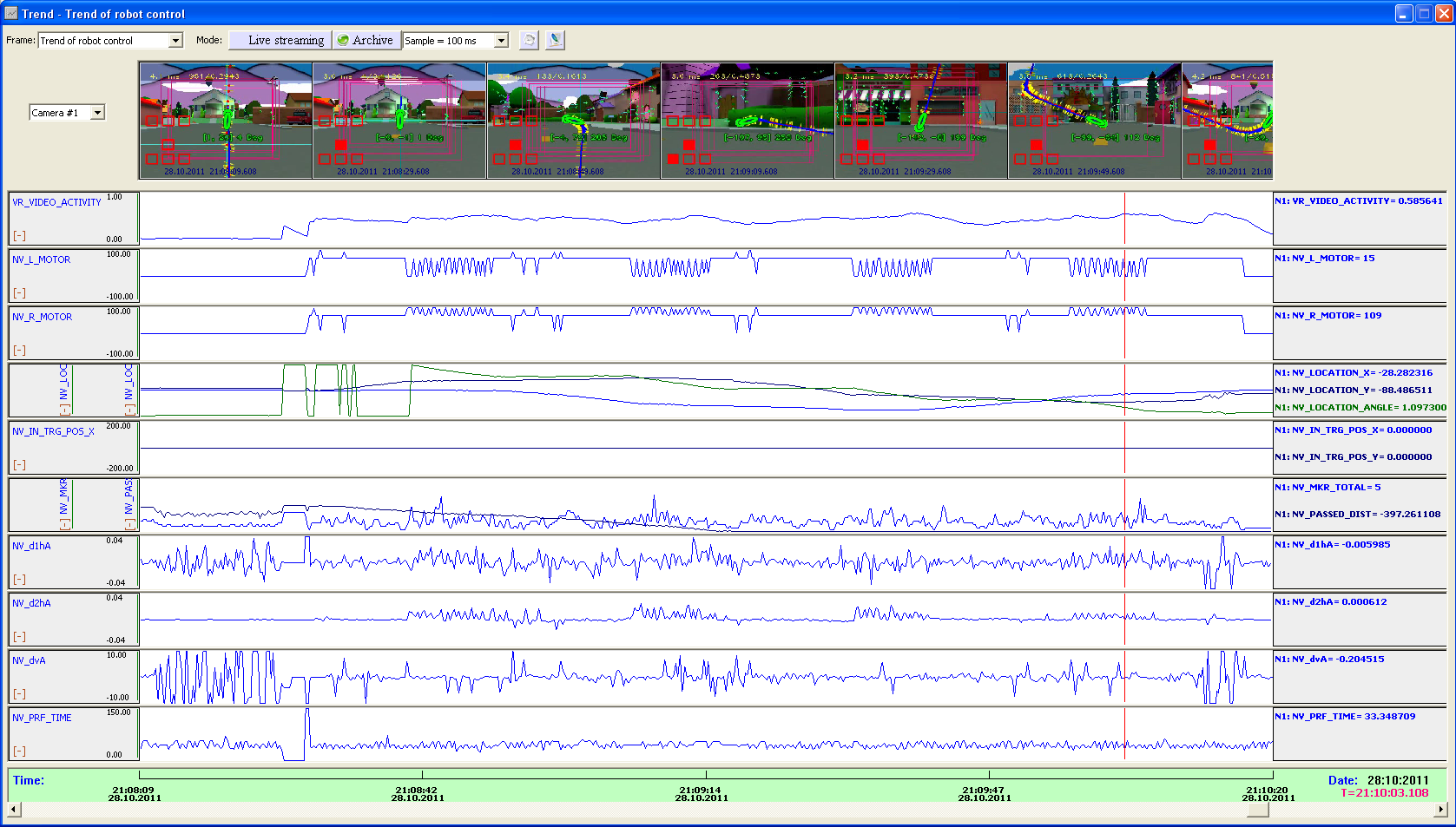Click the left scroll arrow of timeline scrollbar
This screenshot has width=1456, height=827.
click(x=13, y=810)
